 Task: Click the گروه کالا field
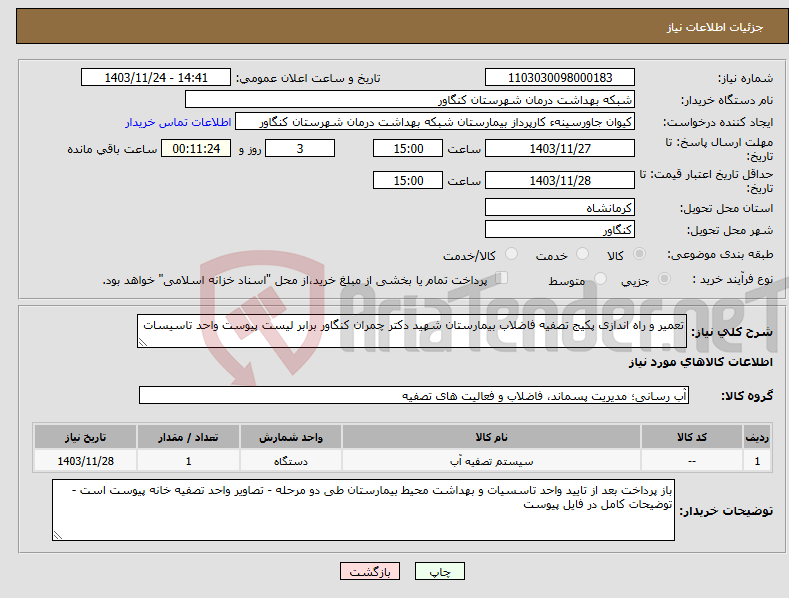click(x=414, y=396)
